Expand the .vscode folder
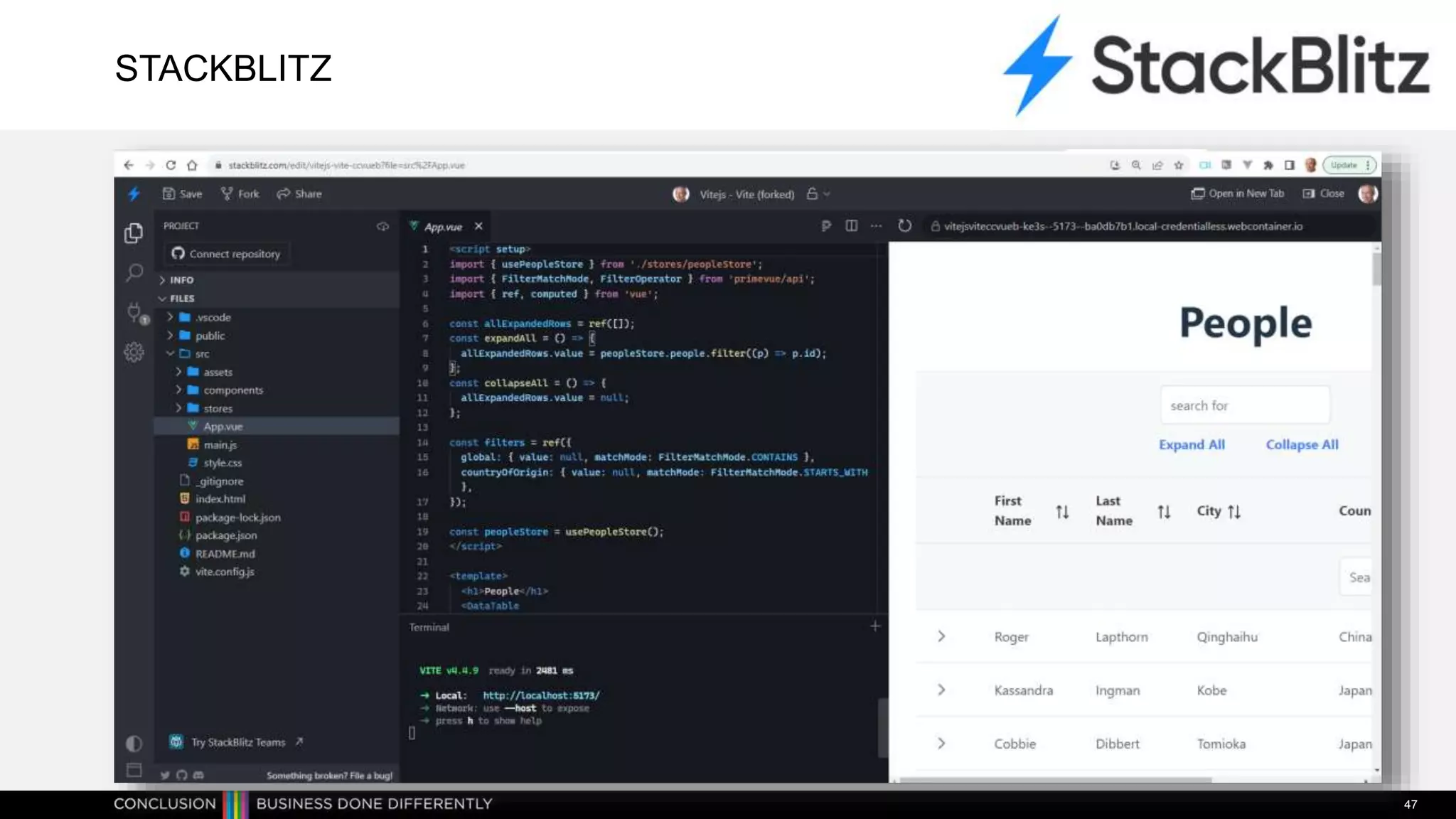Viewport: 1456px width, 819px height. [213, 317]
